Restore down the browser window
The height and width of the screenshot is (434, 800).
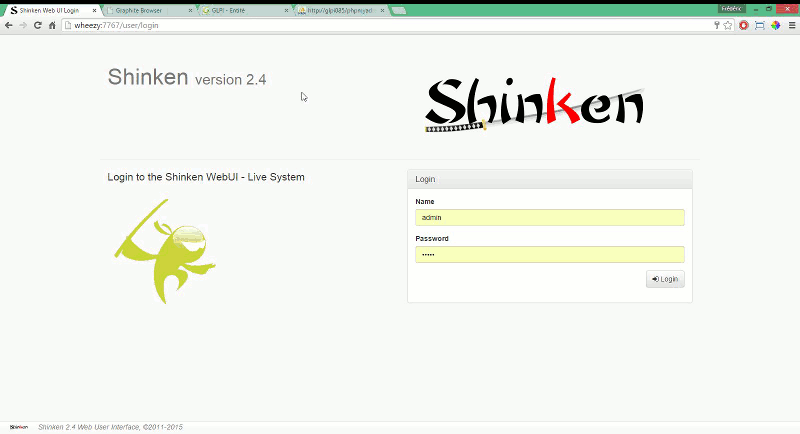coord(769,9)
